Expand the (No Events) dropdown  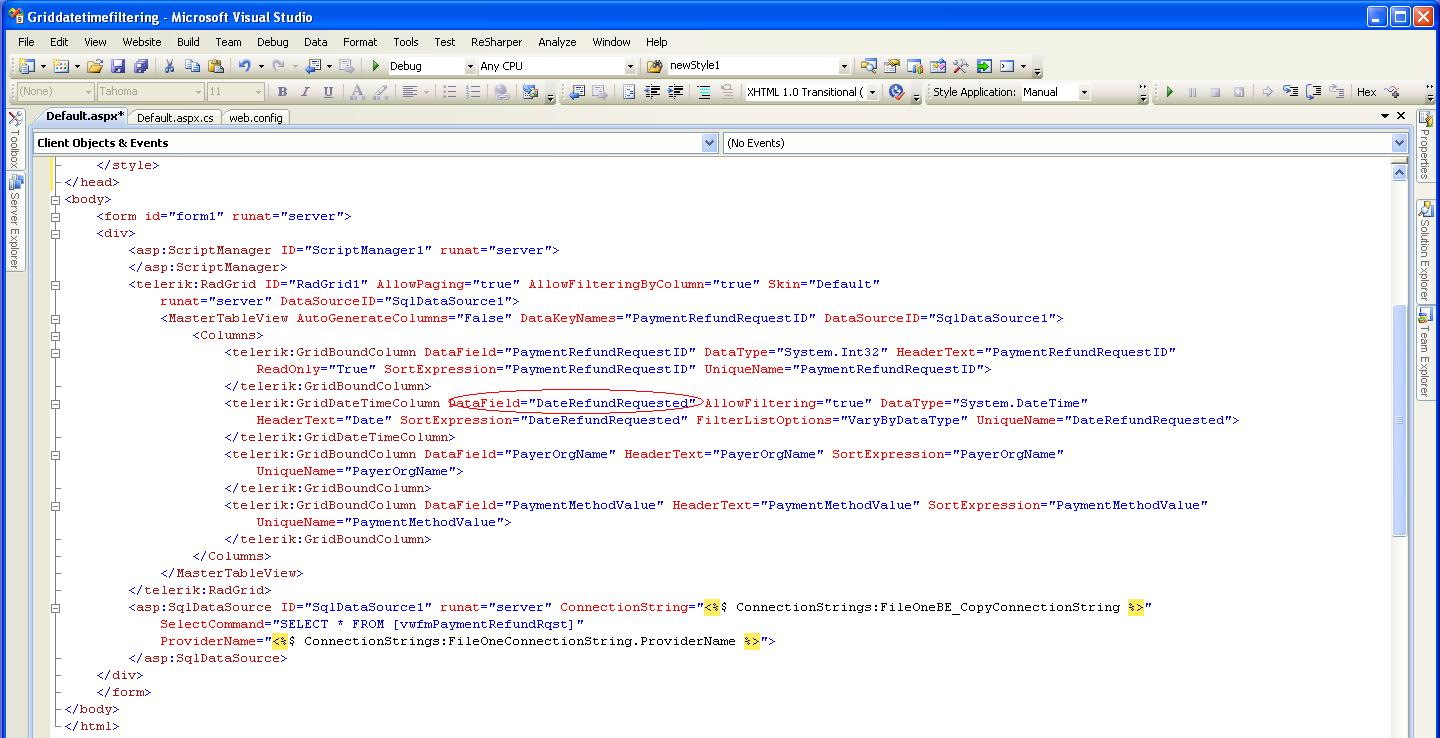[1399, 143]
